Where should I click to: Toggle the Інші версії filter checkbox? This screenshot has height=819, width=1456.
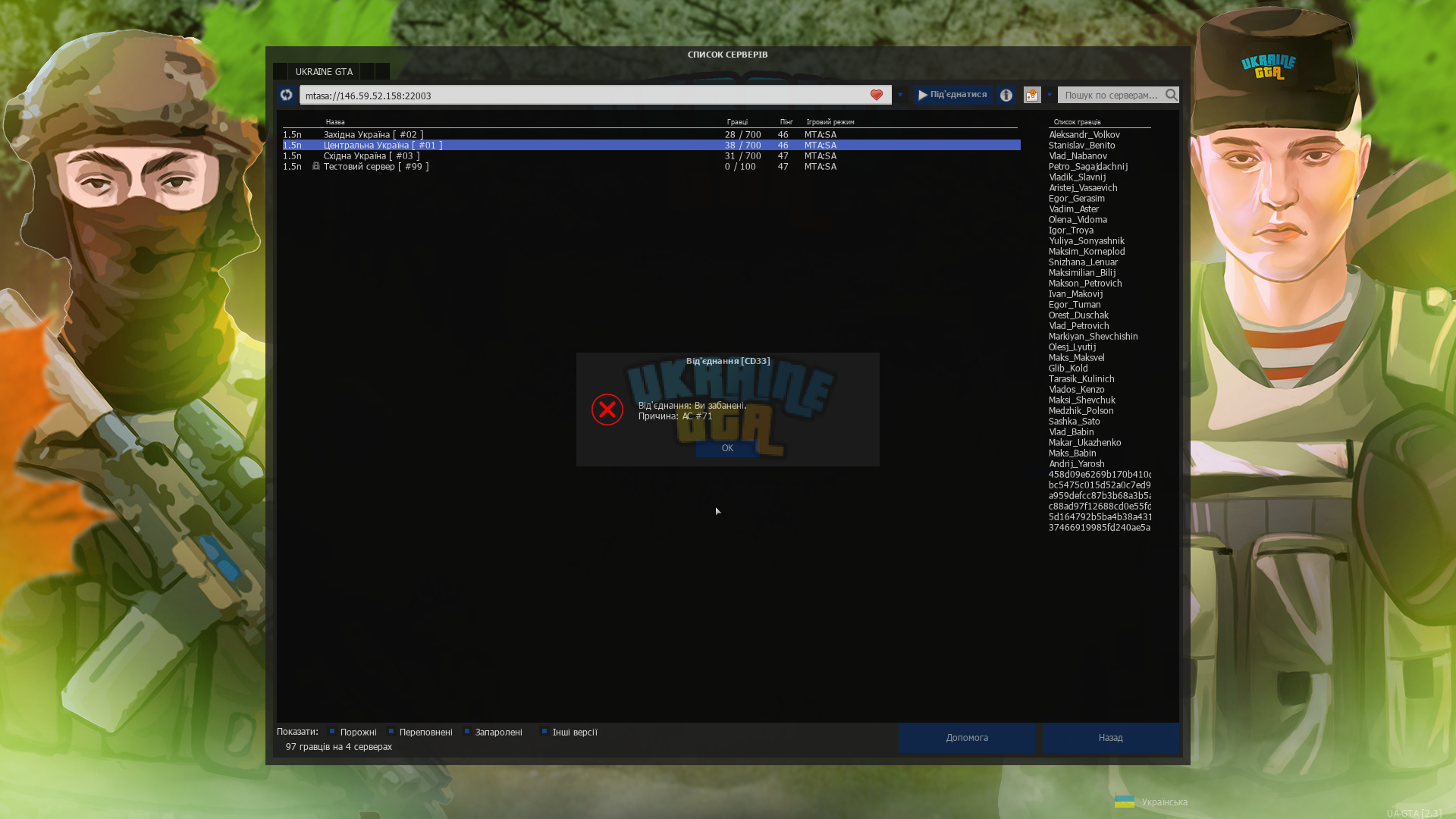tap(544, 732)
